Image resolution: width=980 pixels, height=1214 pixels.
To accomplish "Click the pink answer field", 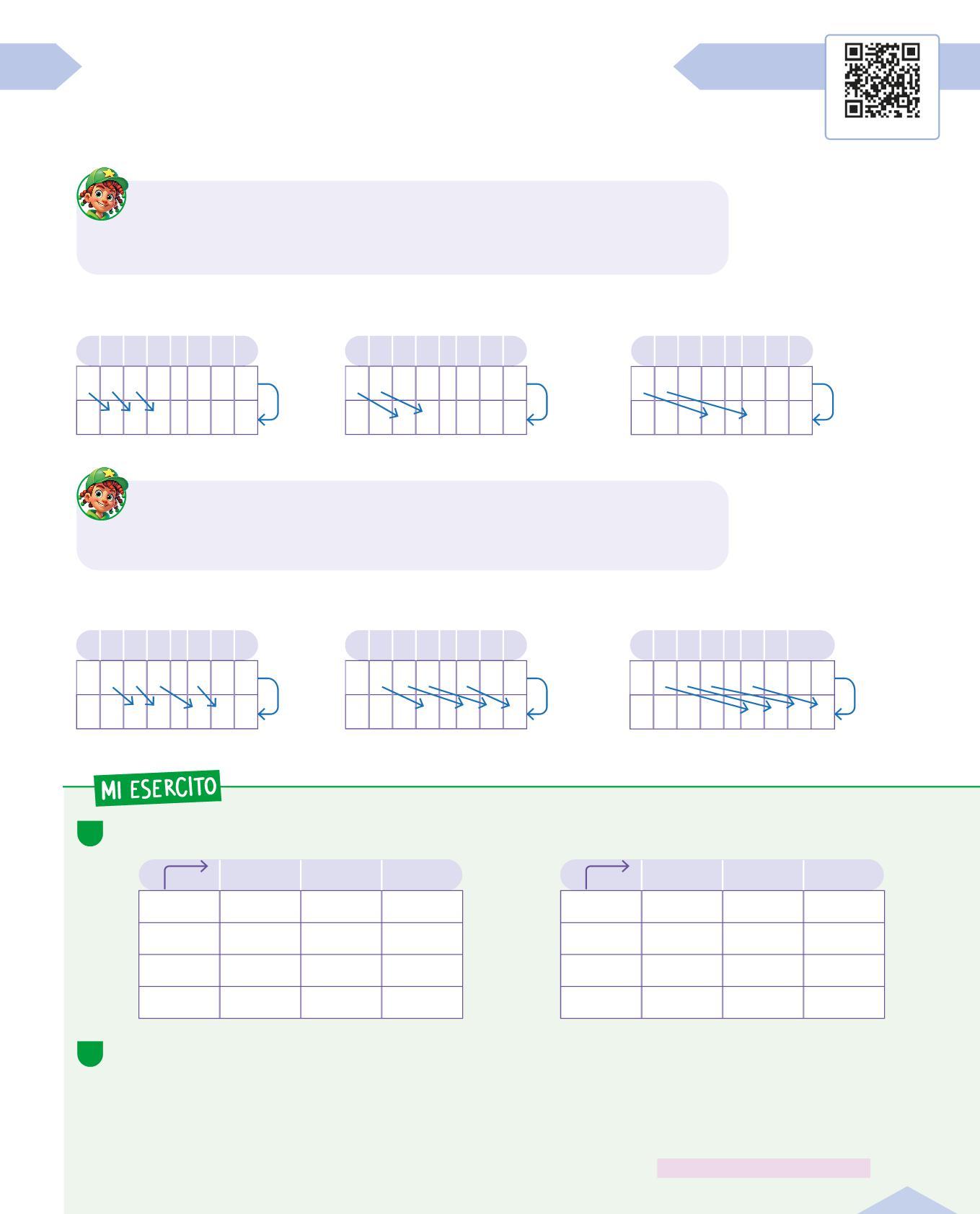I will (x=763, y=1168).
